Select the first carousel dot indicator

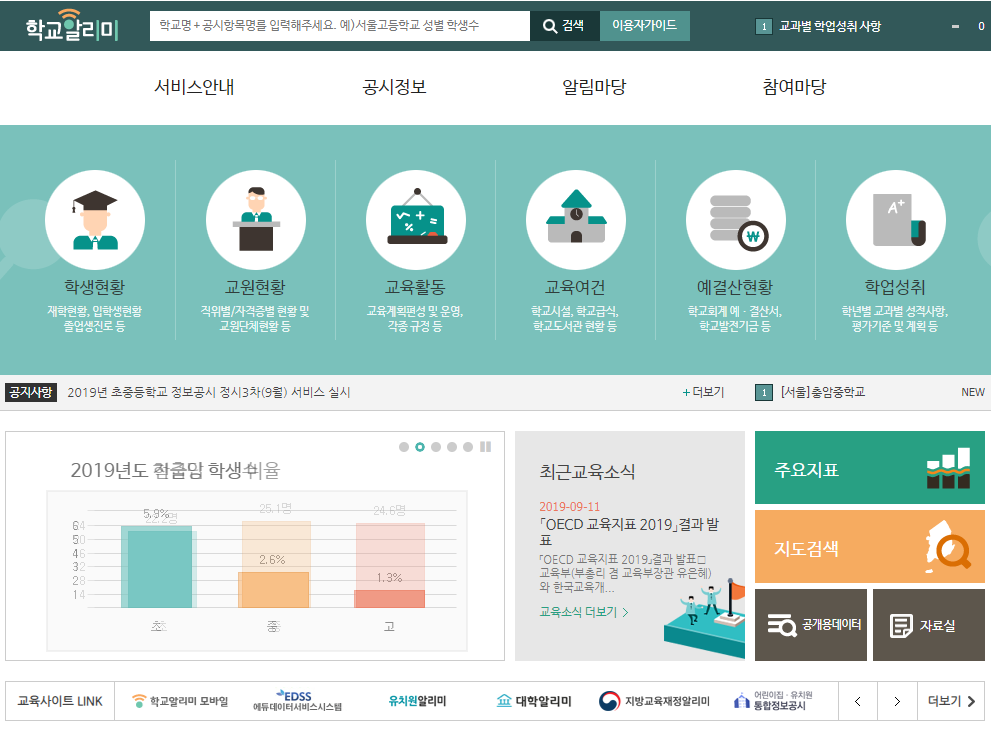tap(404, 447)
